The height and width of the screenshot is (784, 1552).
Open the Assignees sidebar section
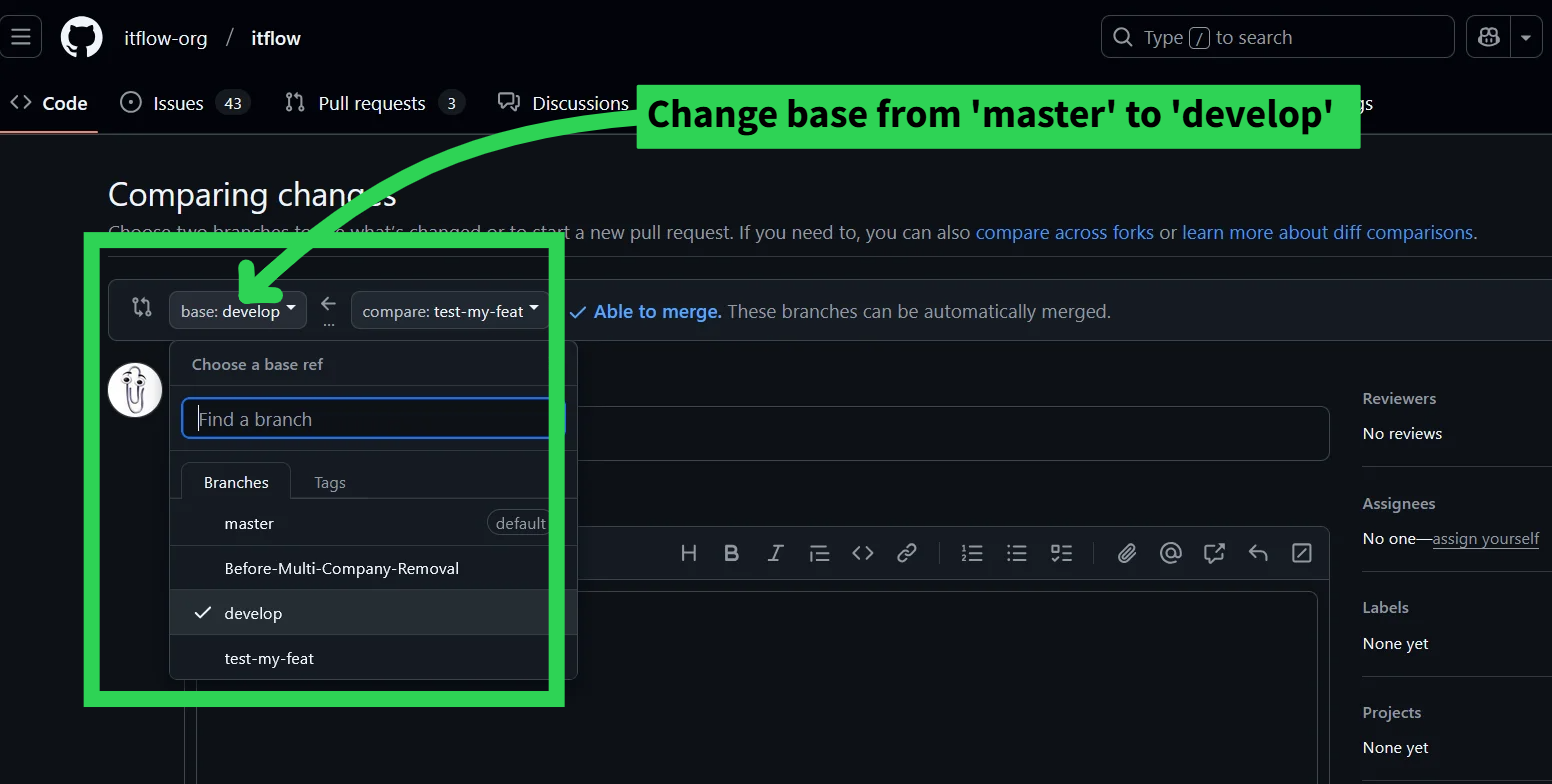[x=1399, y=503]
